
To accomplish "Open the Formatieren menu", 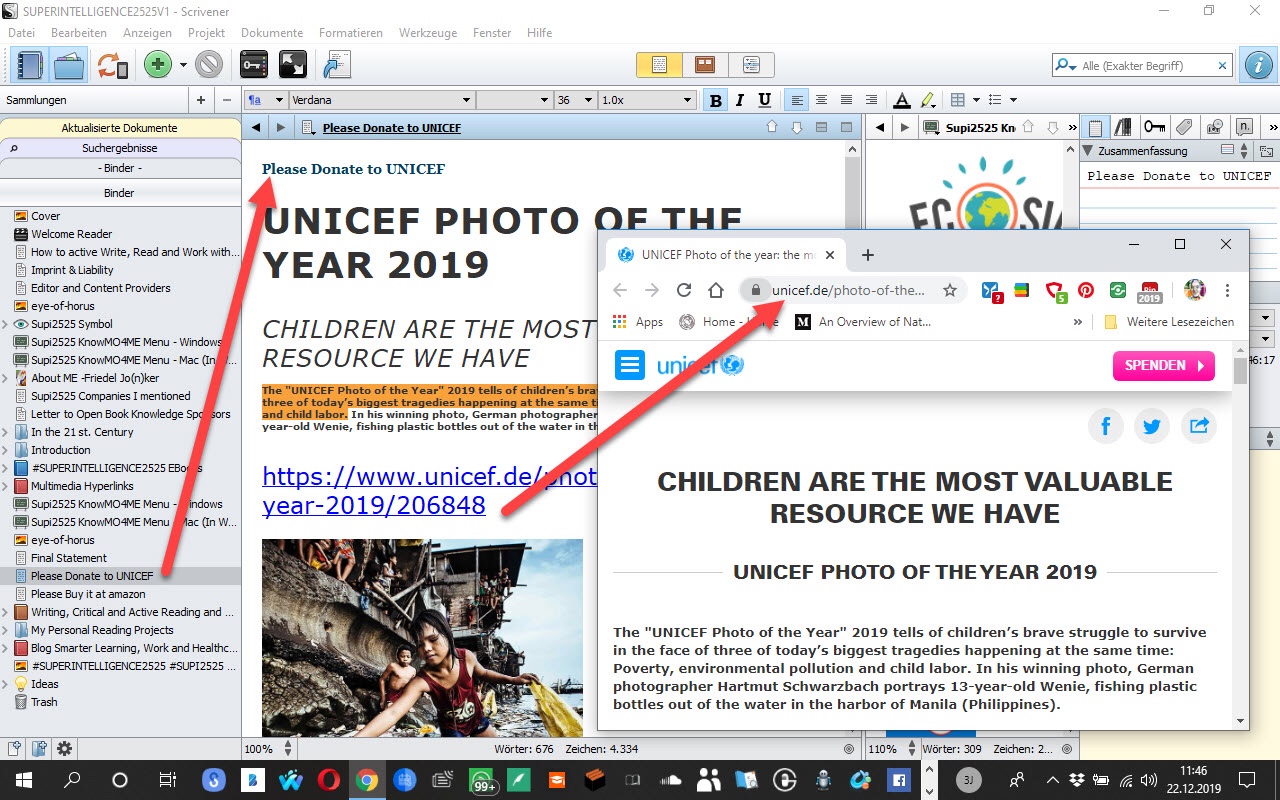I will (x=350, y=33).
